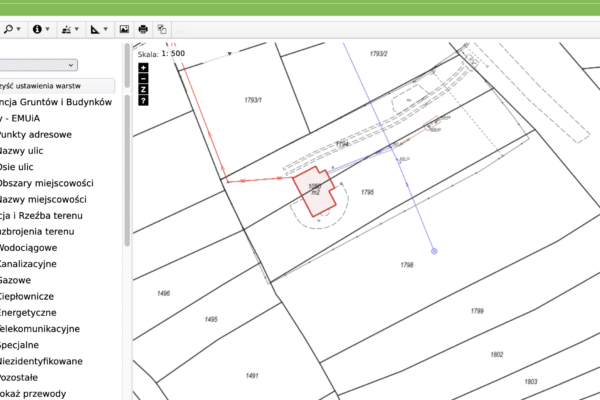Select the EMUiA layer group
This screenshot has width=600, height=400.
coord(20,118)
